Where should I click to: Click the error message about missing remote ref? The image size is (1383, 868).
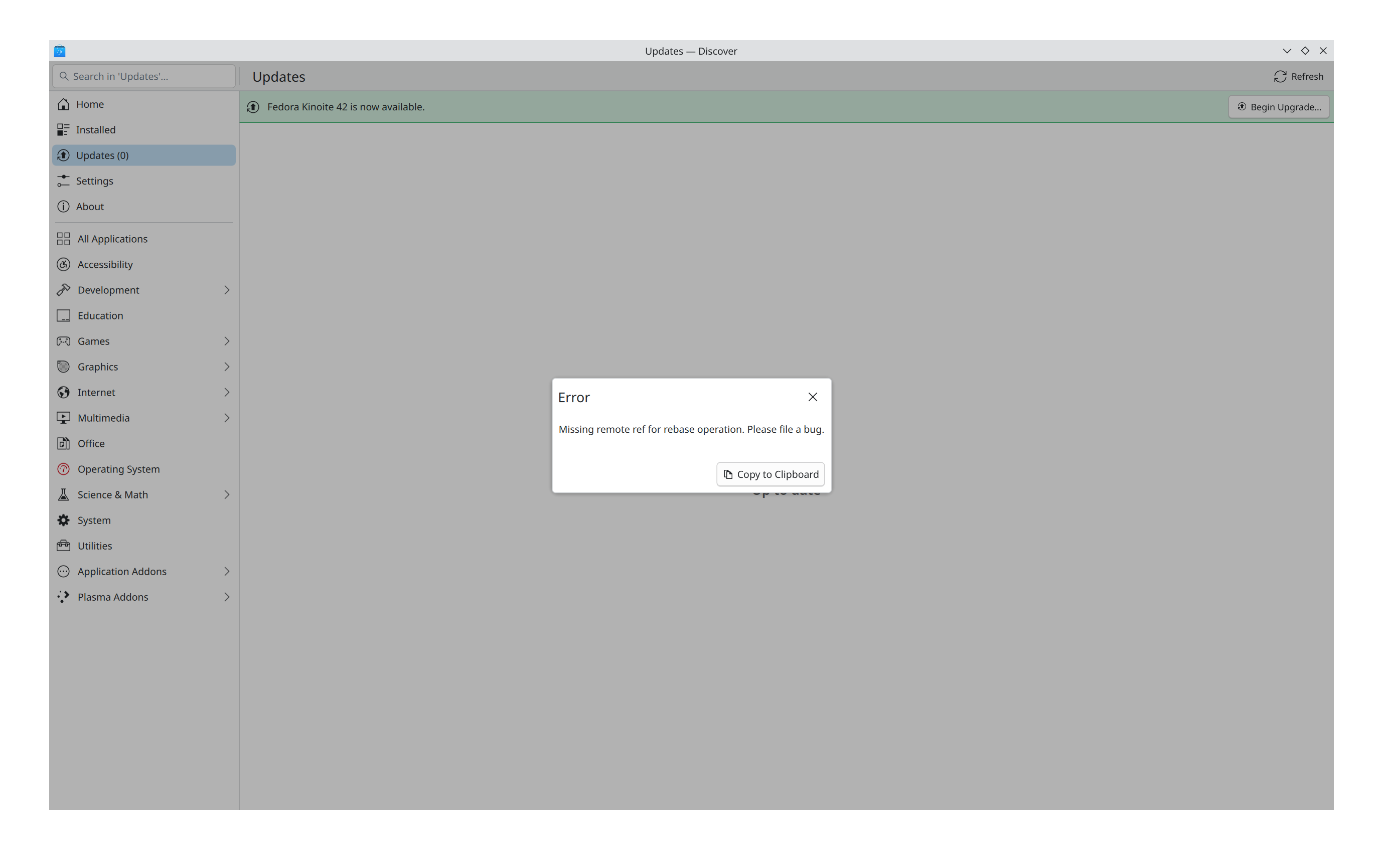pyautogui.click(x=691, y=429)
